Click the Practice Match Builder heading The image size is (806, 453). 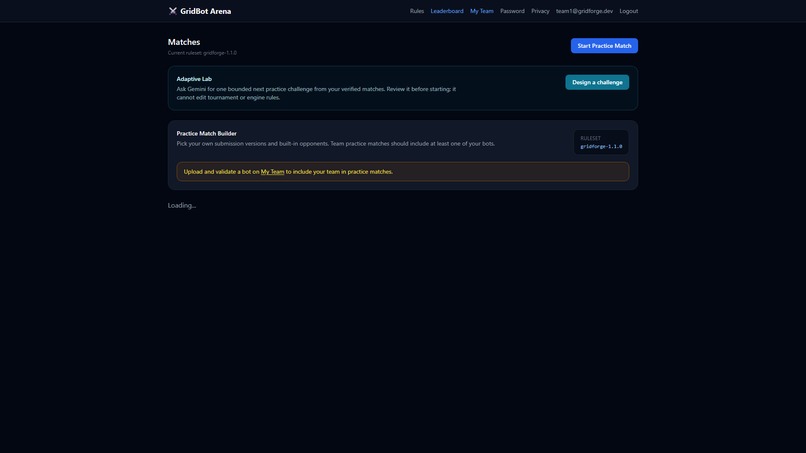click(206, 133)
